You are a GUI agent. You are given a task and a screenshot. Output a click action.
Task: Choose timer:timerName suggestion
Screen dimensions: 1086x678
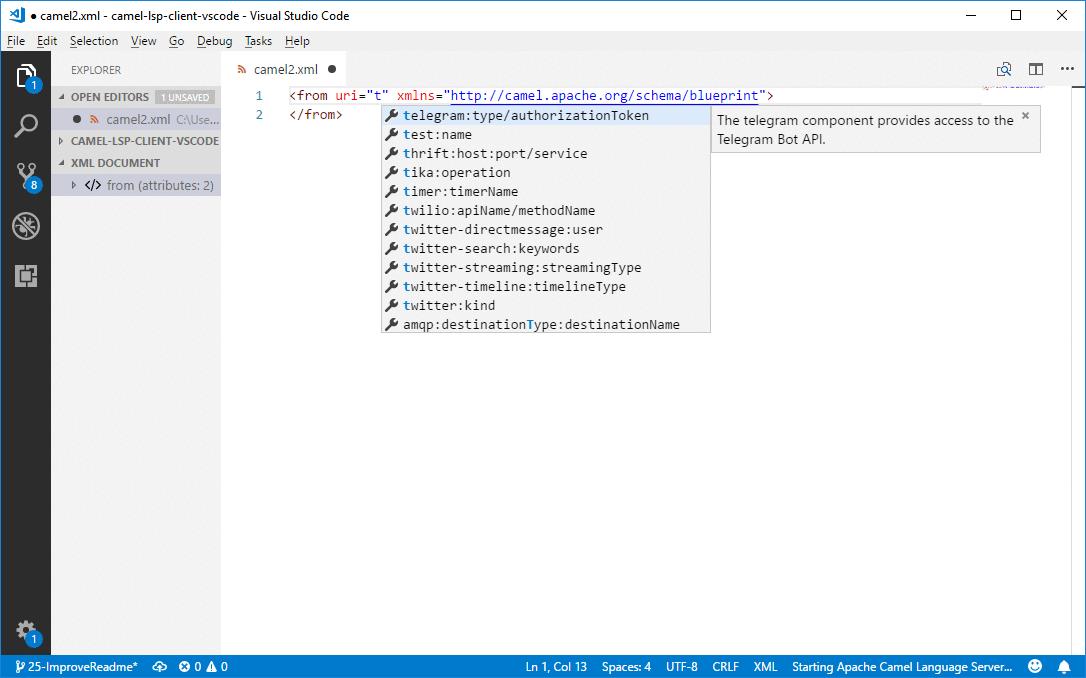(x=546, y=192)
